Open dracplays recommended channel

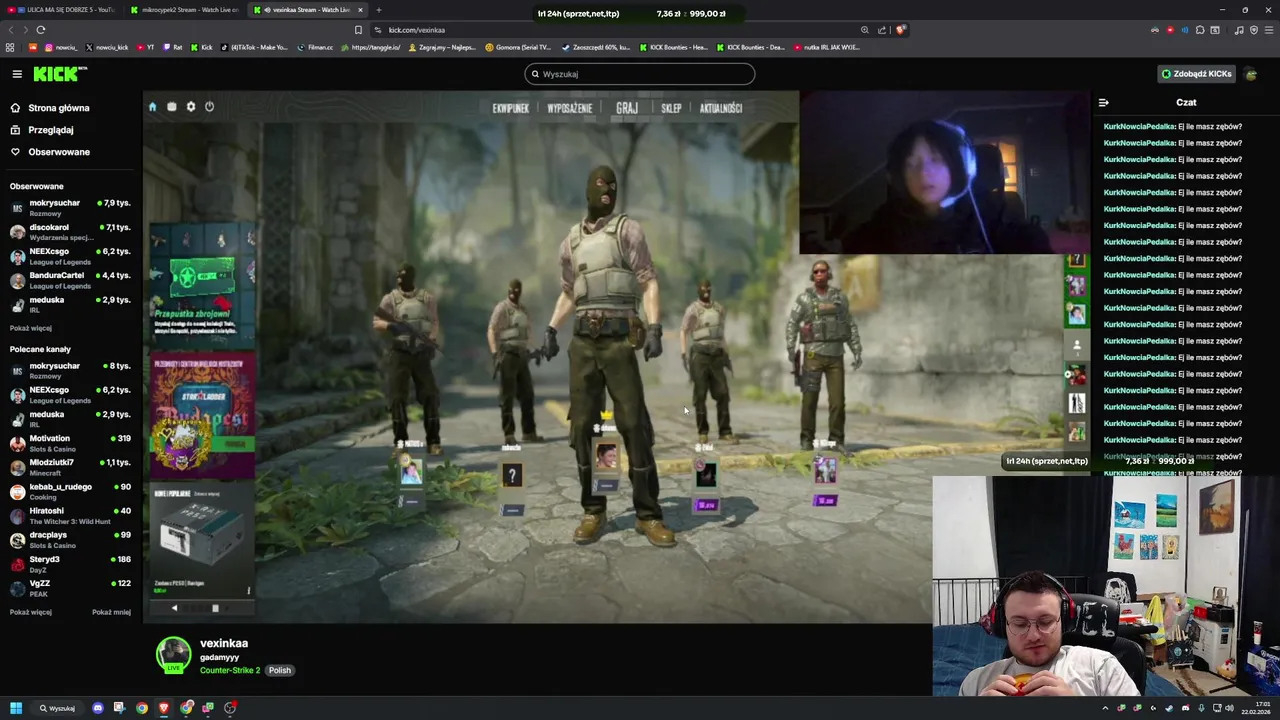click(x=70, y=539)
